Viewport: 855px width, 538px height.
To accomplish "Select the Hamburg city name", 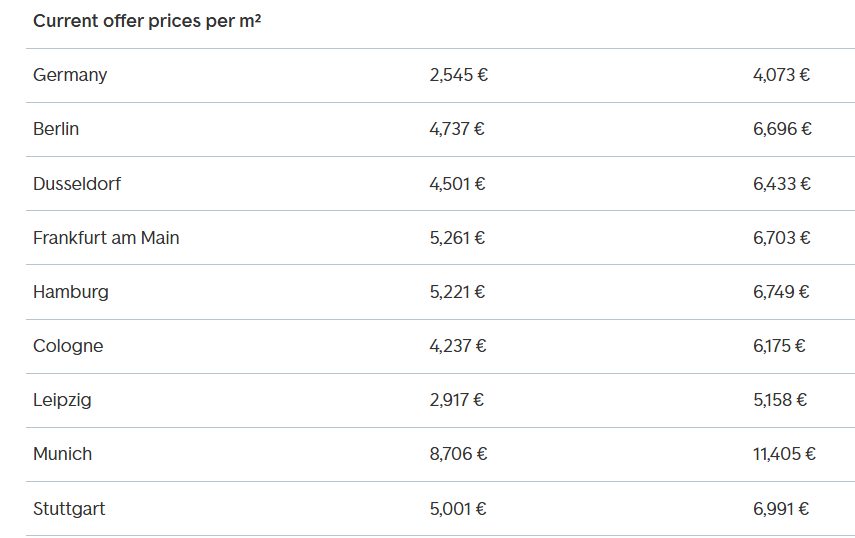I will coord(71,292).
